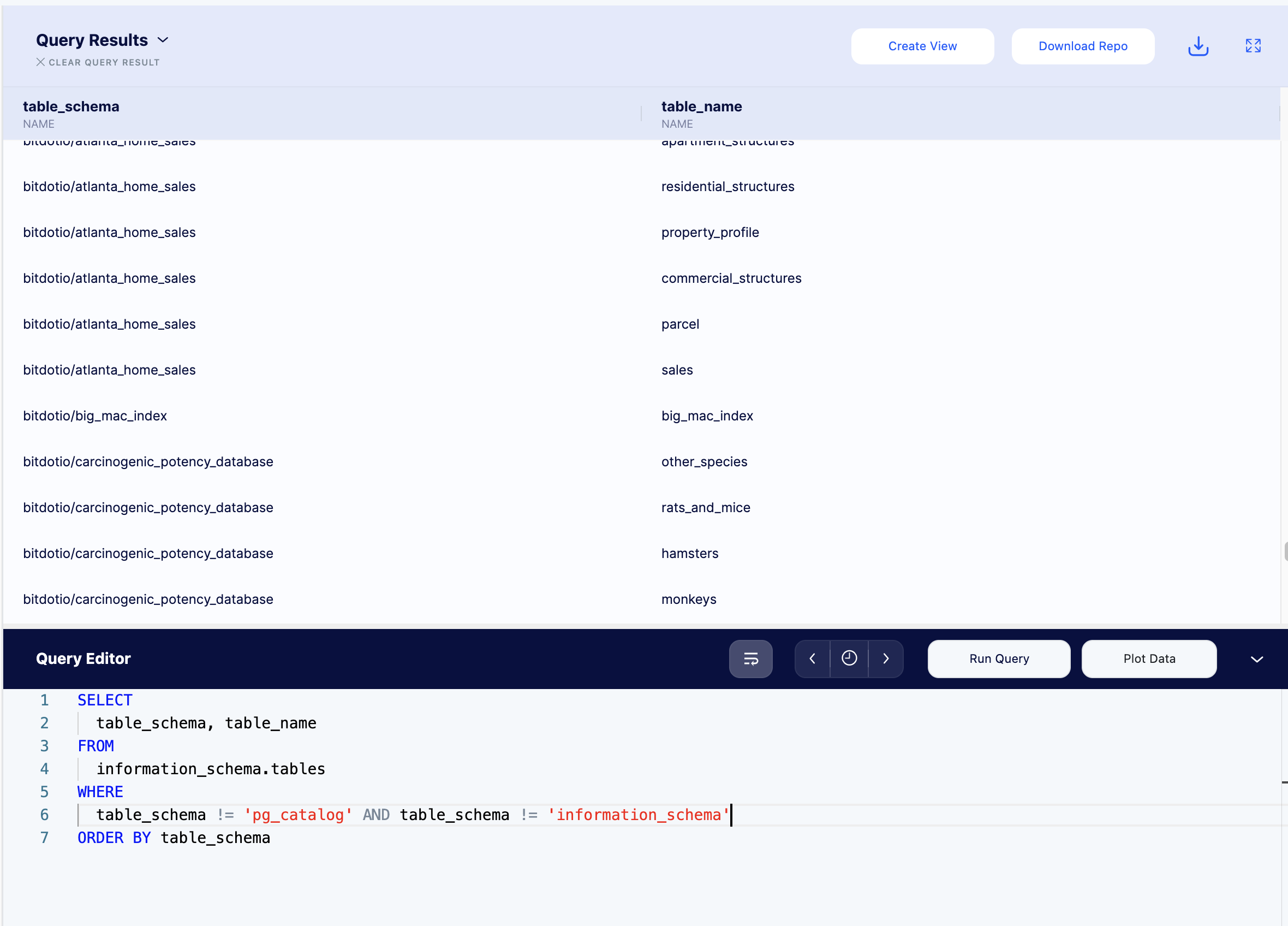Select the big_mac_index table name cell
Screen dimensions: 1288x926
(x=706, y=416)
